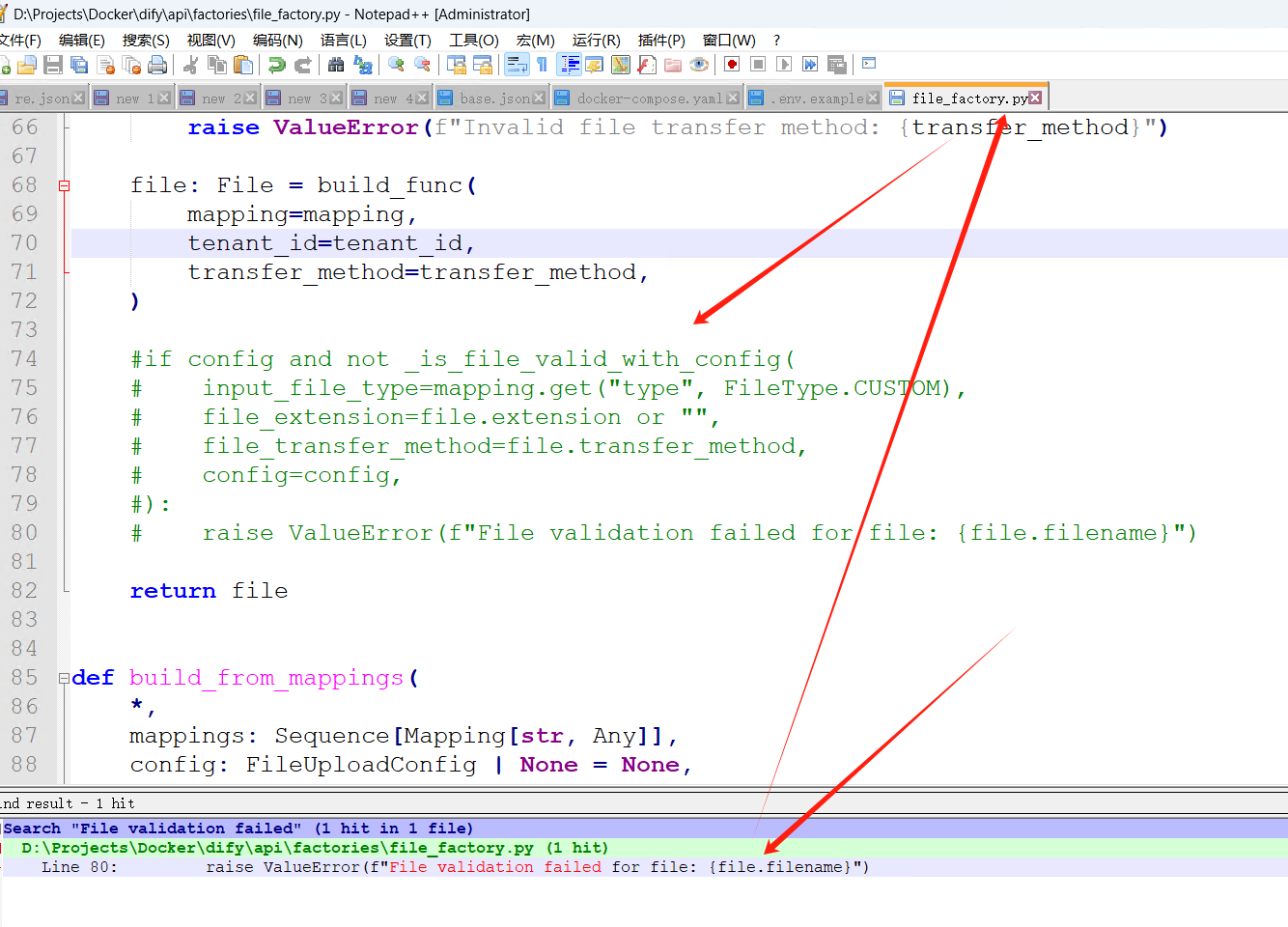The height and width of the screenshot is (927, 1288).
Task: Open a file with the Open icon
Action: click(27, 65)
